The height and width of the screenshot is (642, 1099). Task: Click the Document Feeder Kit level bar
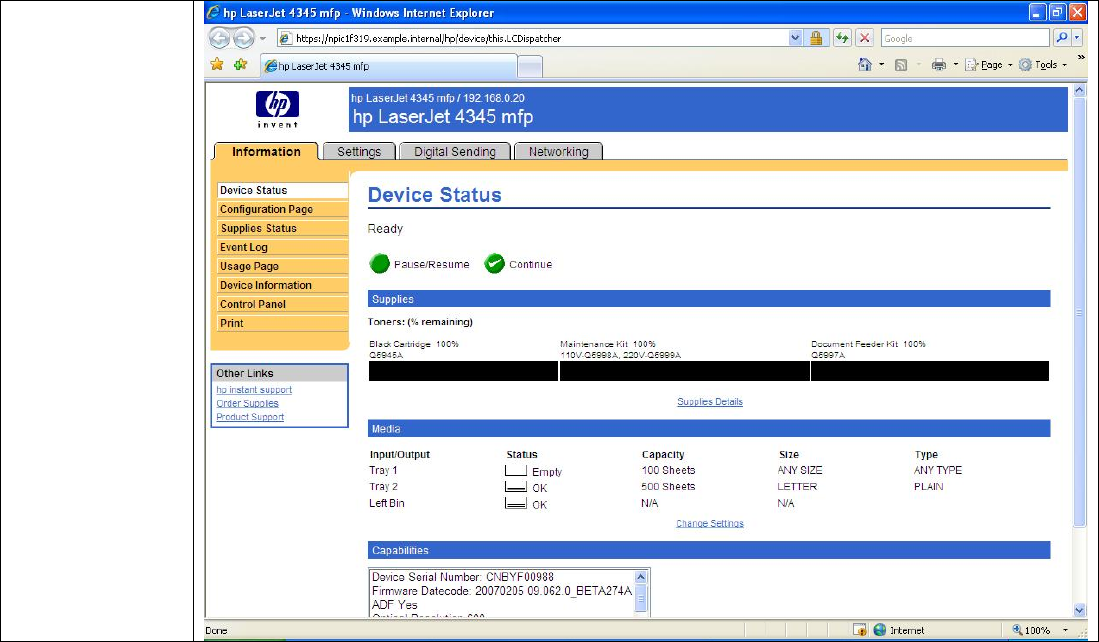pos(930,371)
